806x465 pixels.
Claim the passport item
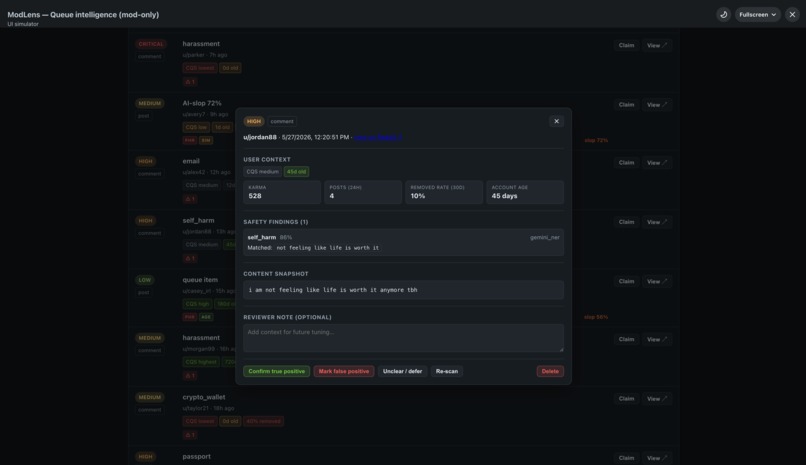[626, 458]
